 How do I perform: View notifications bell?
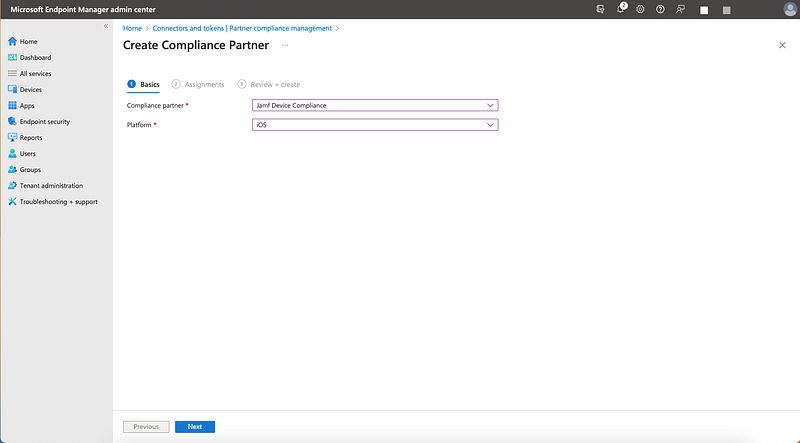621,9
